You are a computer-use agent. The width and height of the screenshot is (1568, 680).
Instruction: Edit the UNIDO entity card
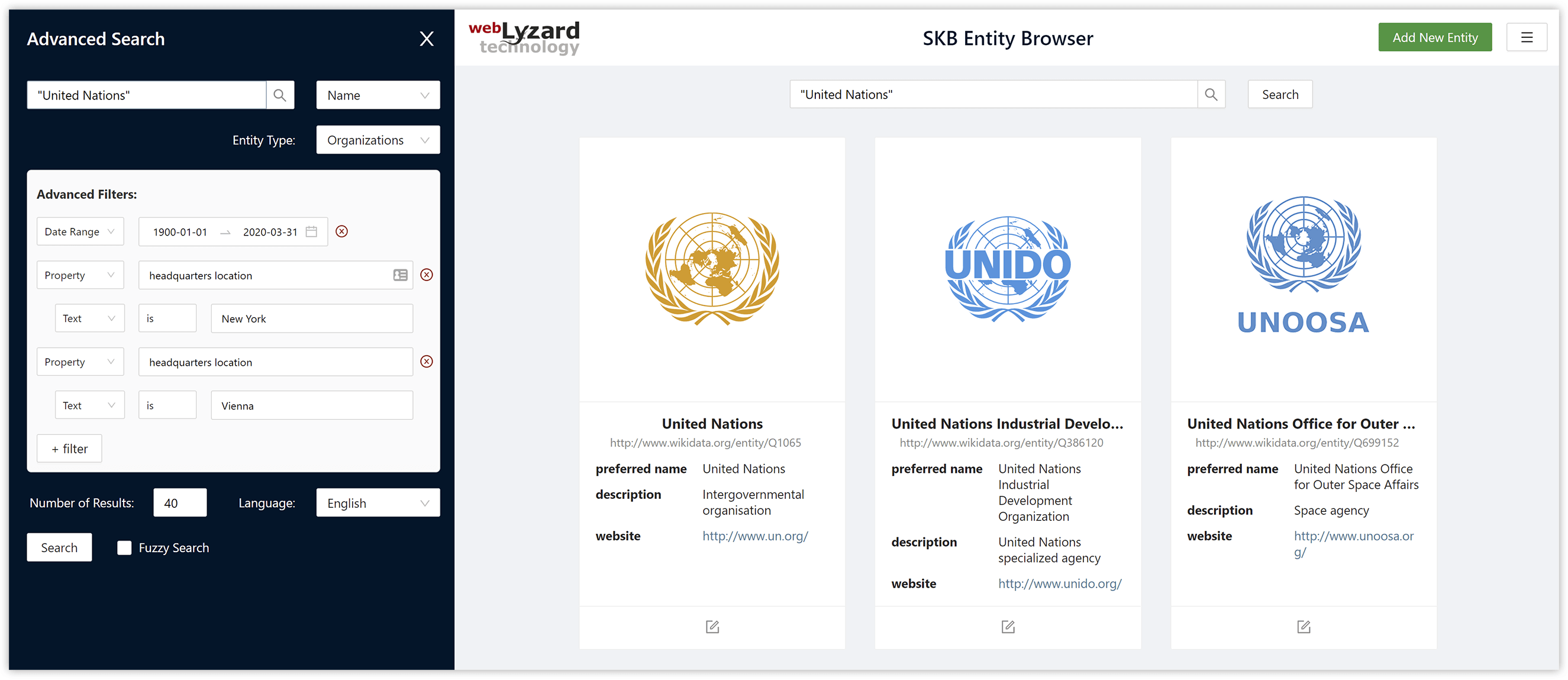point(1008,626)
